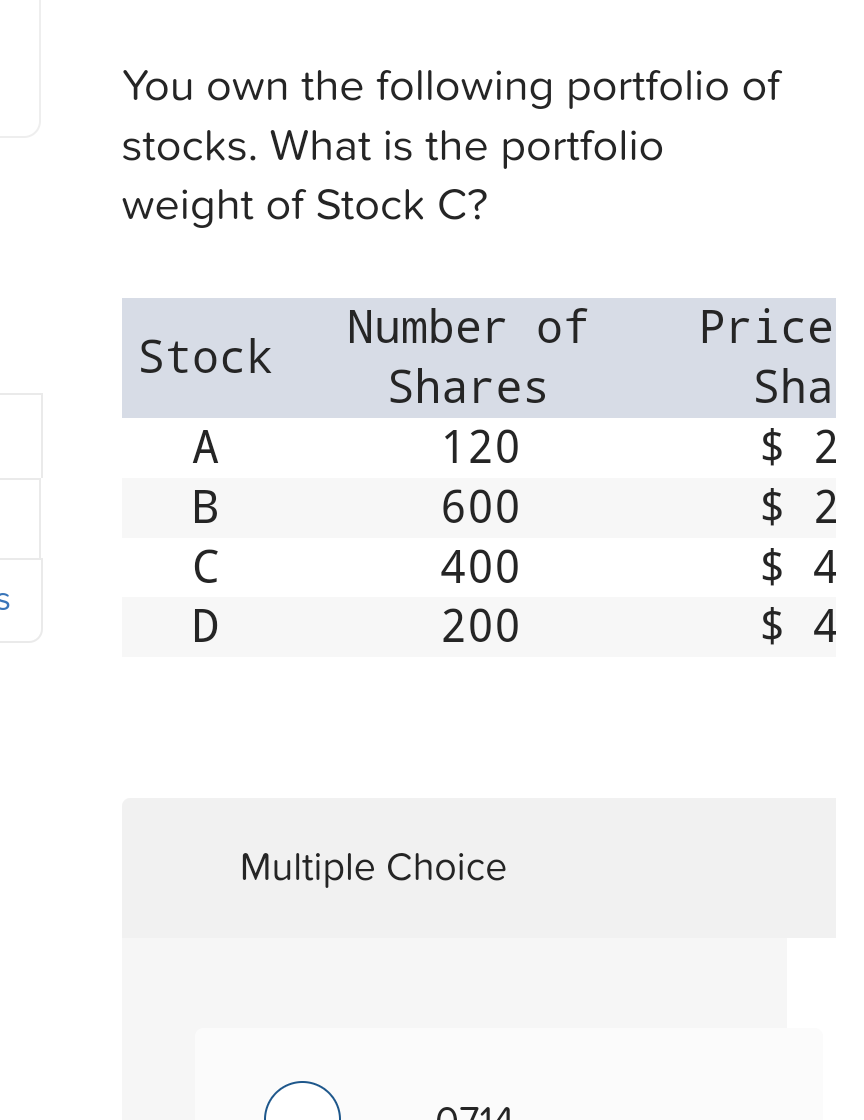Click the 600 shares cell for Stock B
The width and height of the screenshot is (864, 1120).
(x=479, y=508)
